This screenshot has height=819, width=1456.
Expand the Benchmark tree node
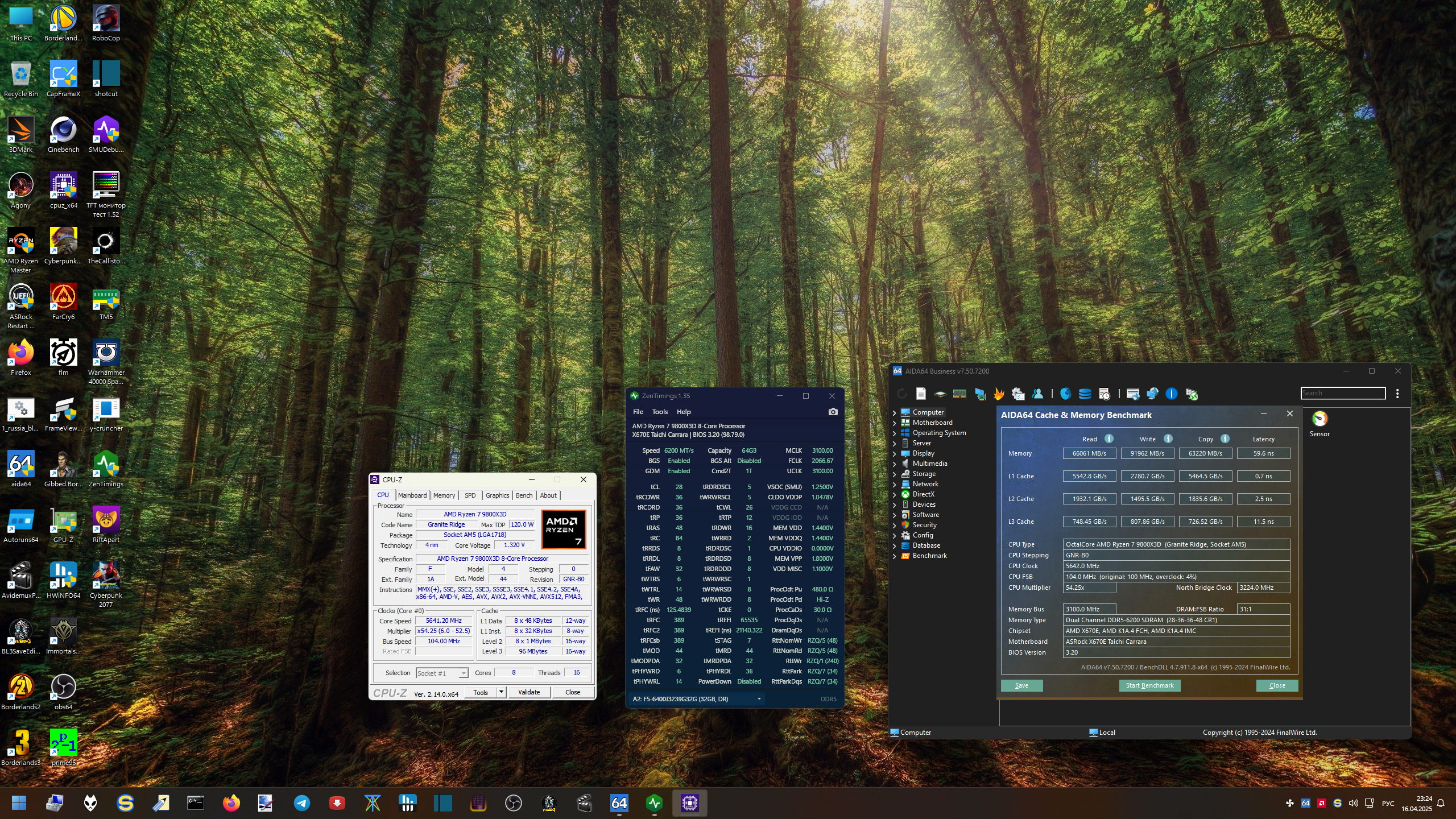coord(894,556)
